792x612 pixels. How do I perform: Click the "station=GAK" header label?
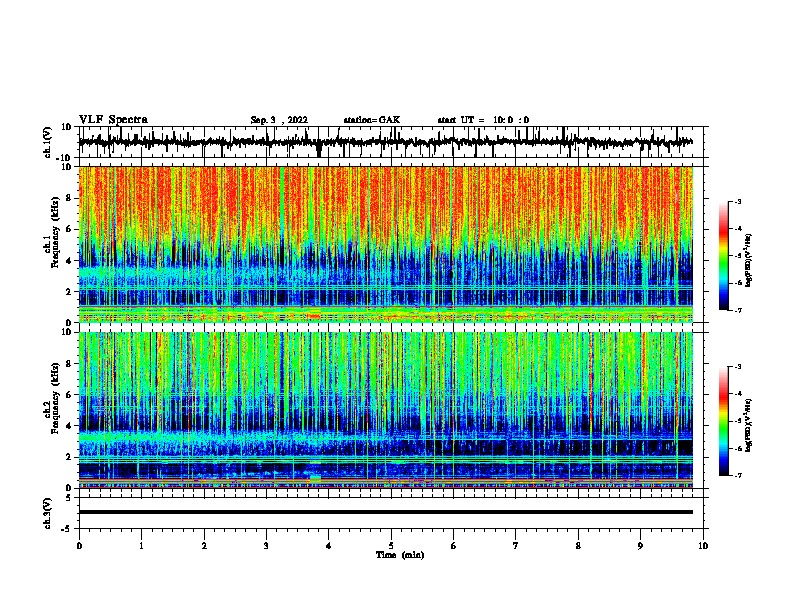[372, 120]
